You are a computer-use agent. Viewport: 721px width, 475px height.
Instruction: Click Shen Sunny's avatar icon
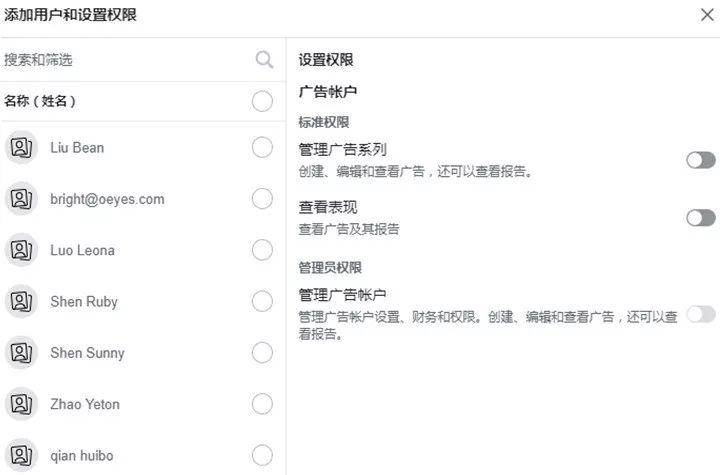21,353
